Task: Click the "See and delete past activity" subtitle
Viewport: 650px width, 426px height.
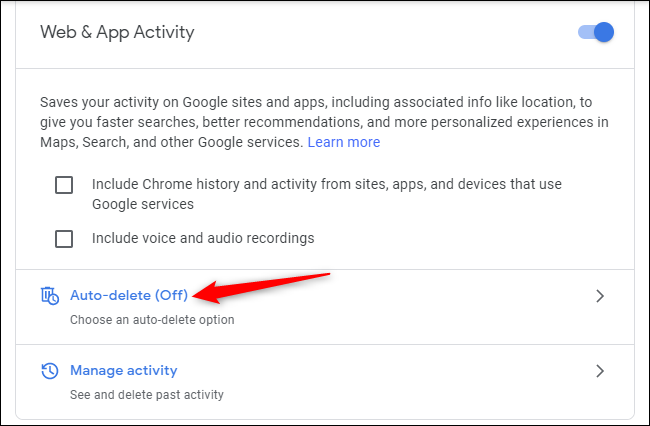Action: click(146, 394)
